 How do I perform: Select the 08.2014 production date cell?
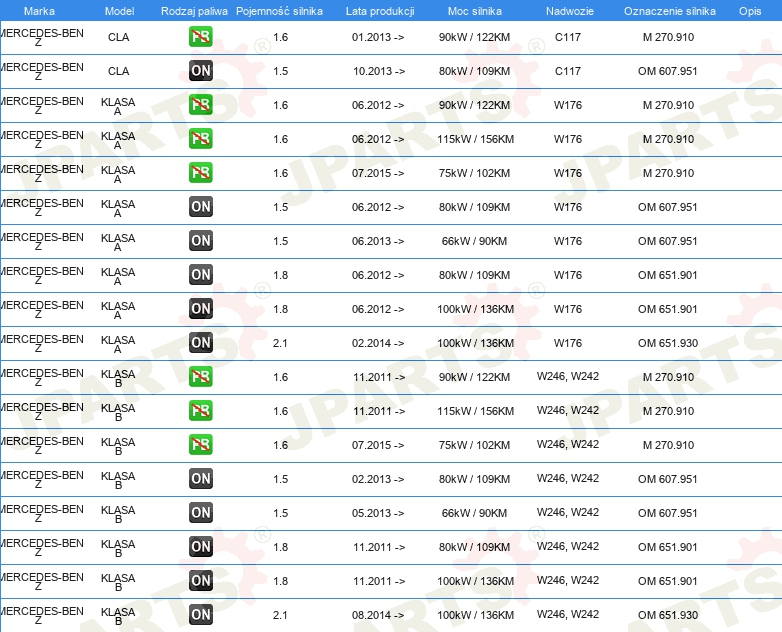379,615
